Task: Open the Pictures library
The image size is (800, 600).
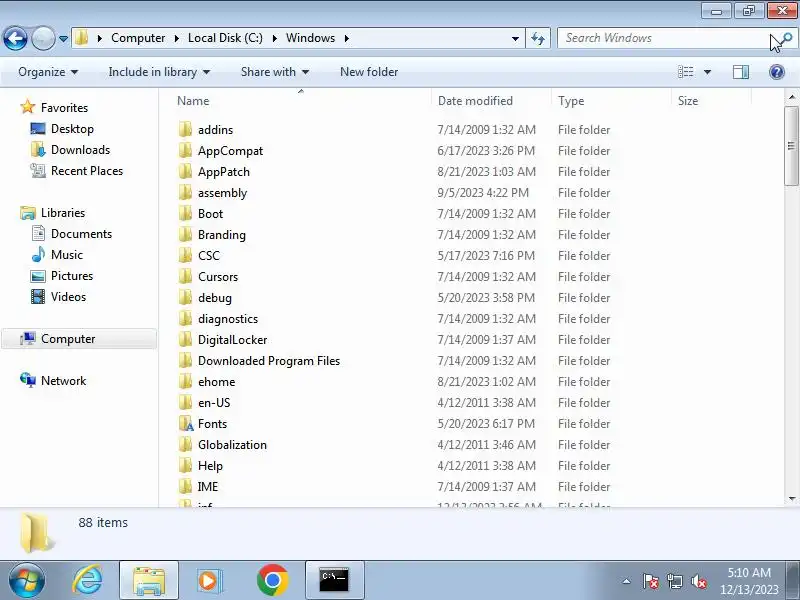Action: [x=72, y=276]
